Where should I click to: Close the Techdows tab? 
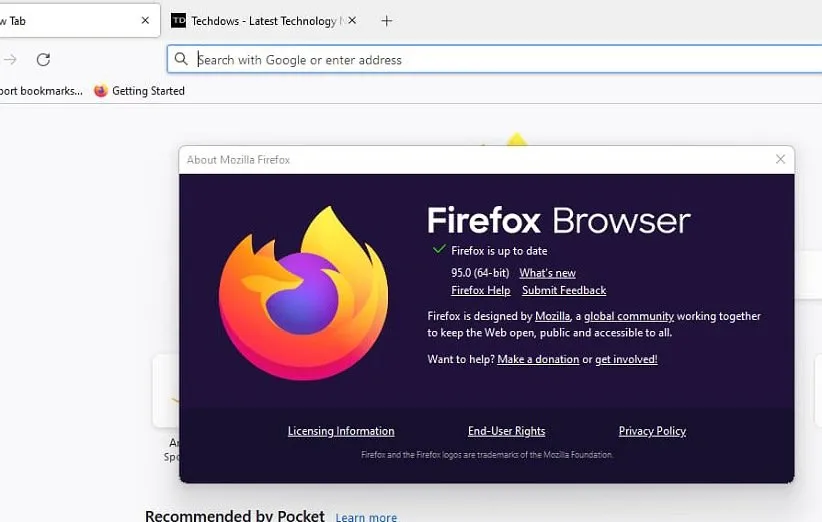pos(352,20)
